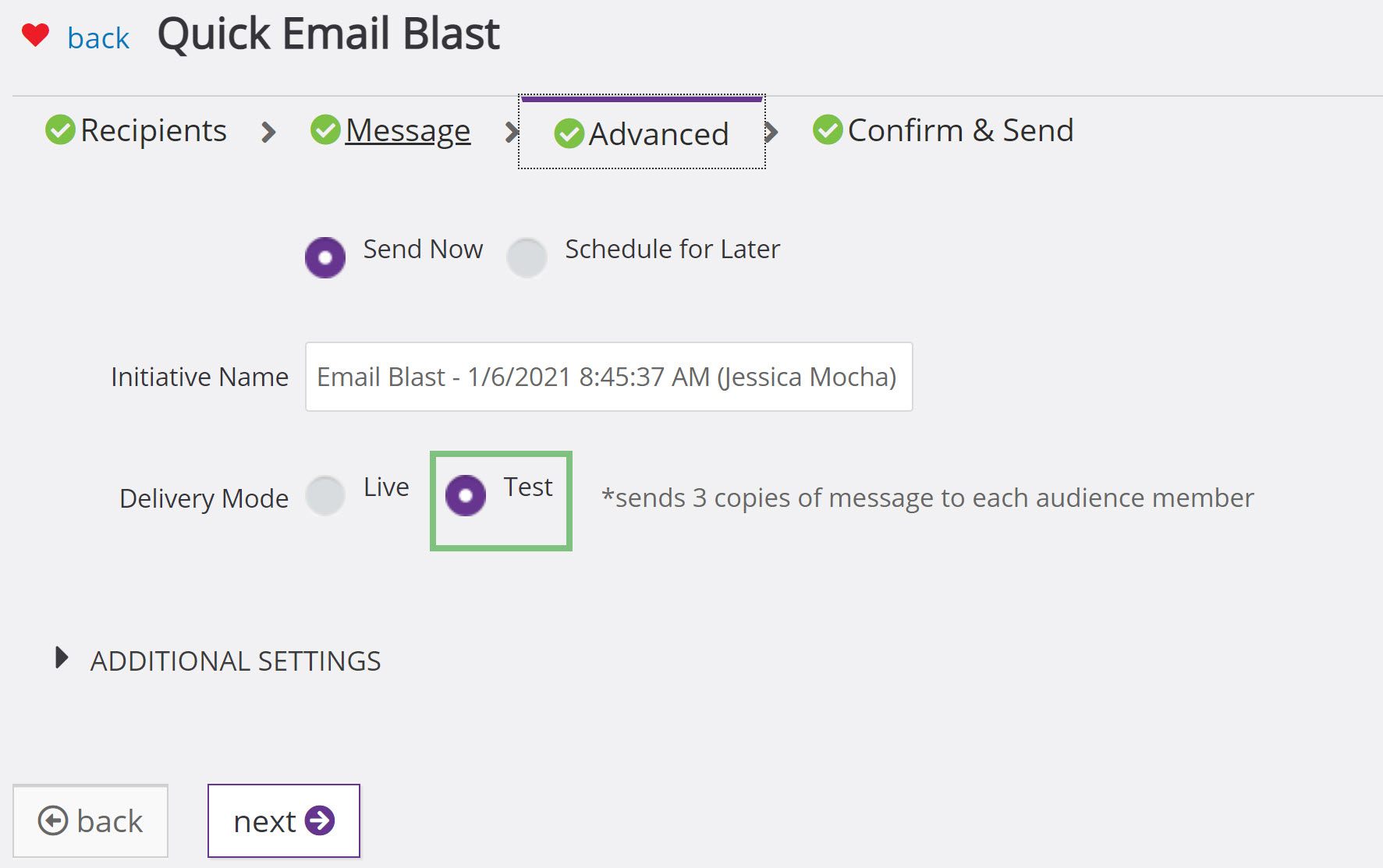Click the circled left arrow on back button
This screenshot has width=1383, height=868.
[53, 820]
